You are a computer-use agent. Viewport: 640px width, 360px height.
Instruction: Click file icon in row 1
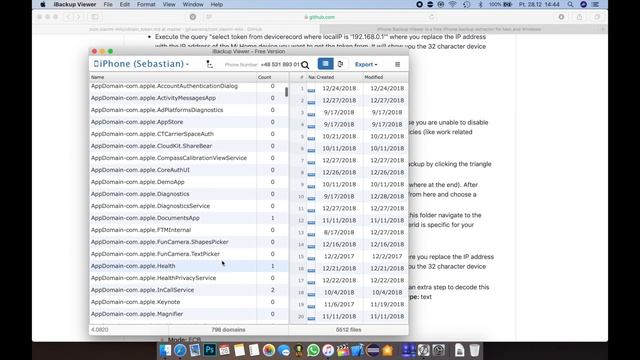pyautogui.click(x=311, y=89)
